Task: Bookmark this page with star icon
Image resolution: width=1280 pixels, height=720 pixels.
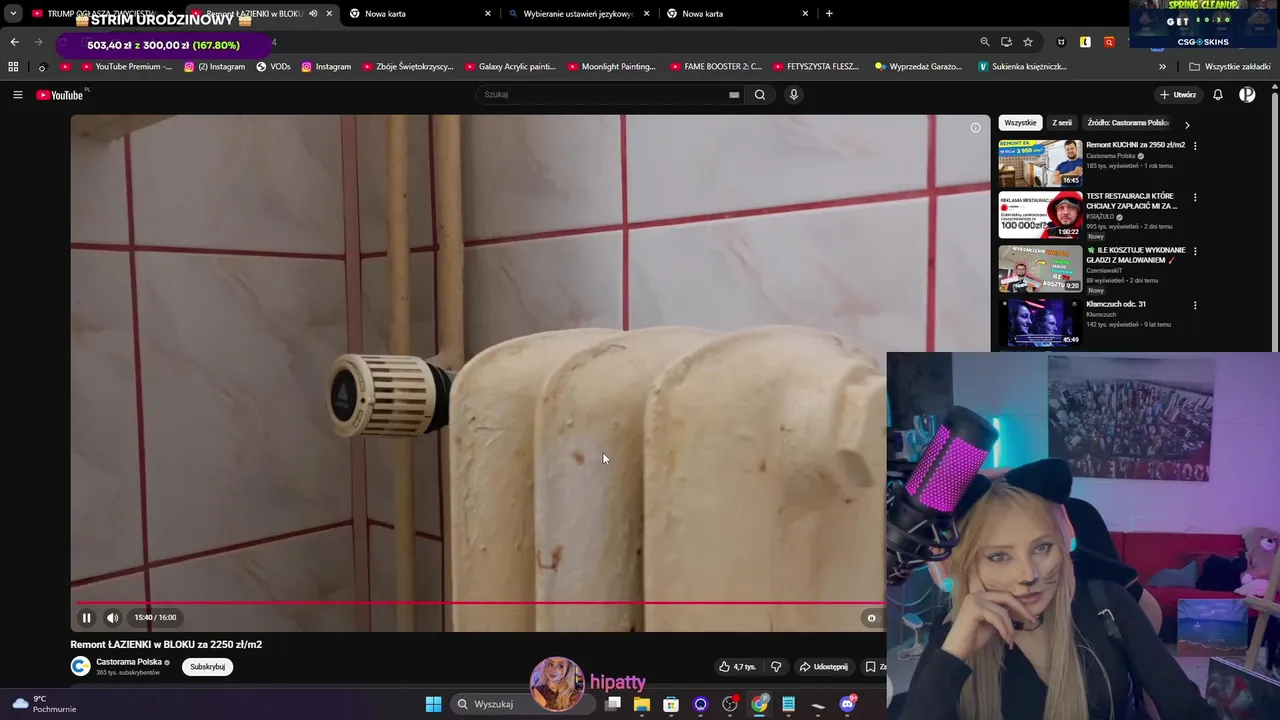Action: click(x=1027, y=42)
